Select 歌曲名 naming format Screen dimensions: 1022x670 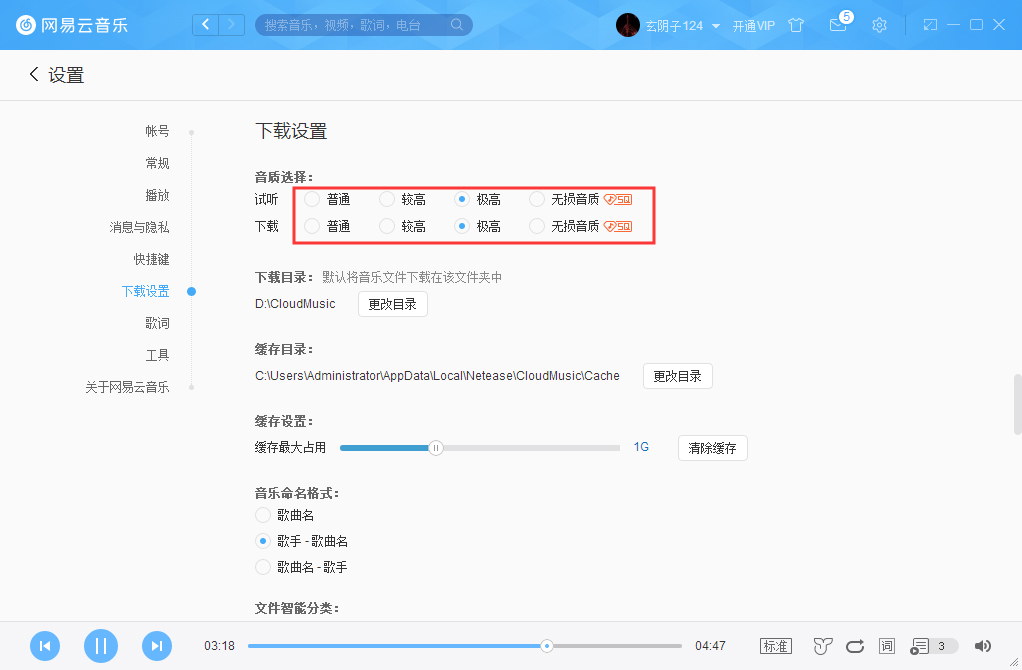(261, 514)
